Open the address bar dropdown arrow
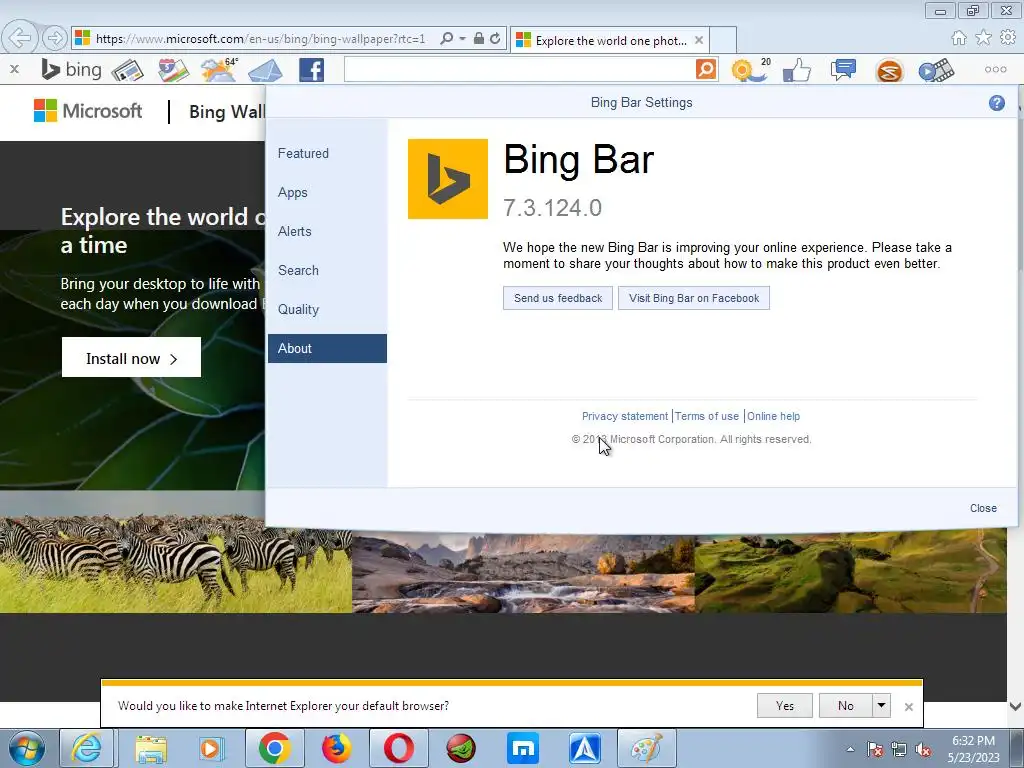This screenshot has height=768, width=1024. coord(462,39)
